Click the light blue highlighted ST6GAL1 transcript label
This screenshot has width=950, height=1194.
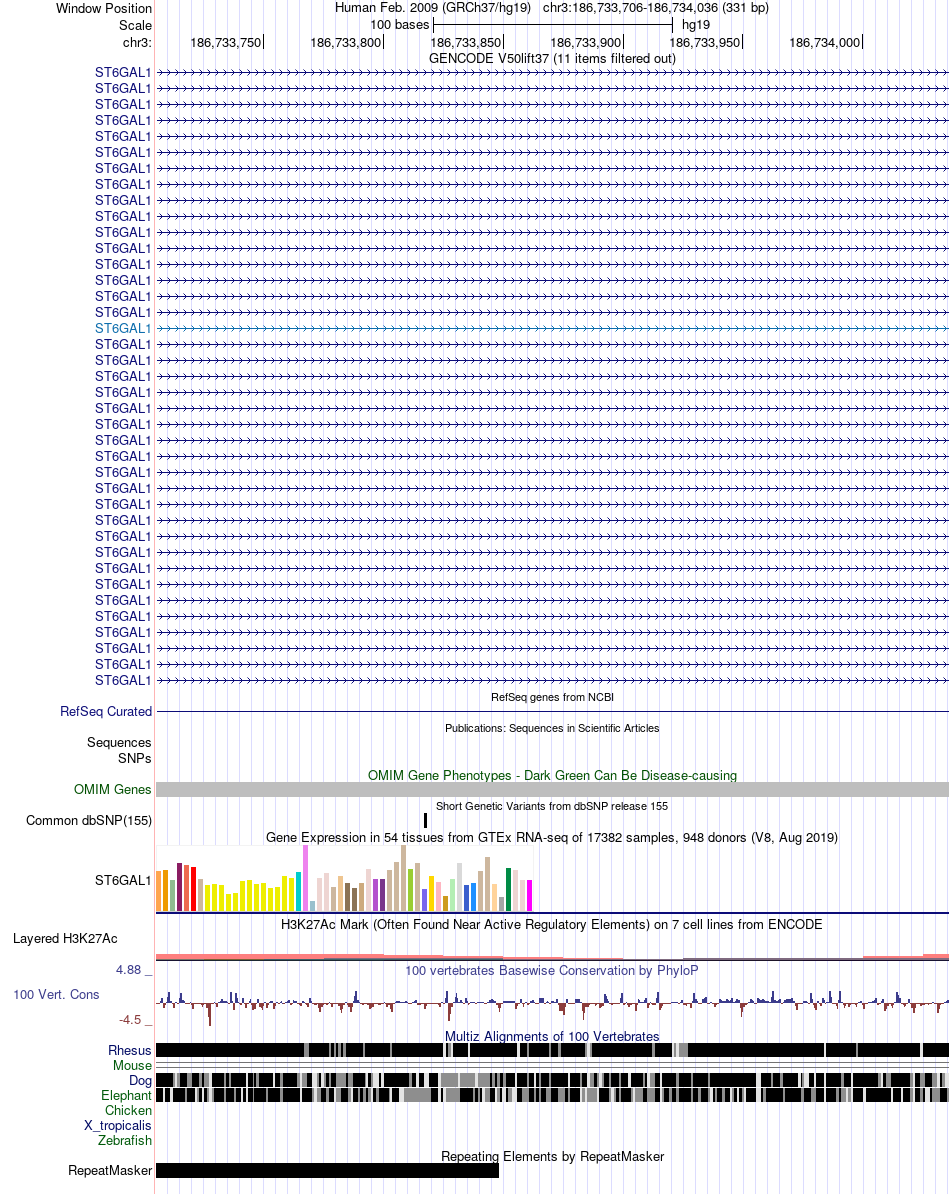[x=123, y=328]
